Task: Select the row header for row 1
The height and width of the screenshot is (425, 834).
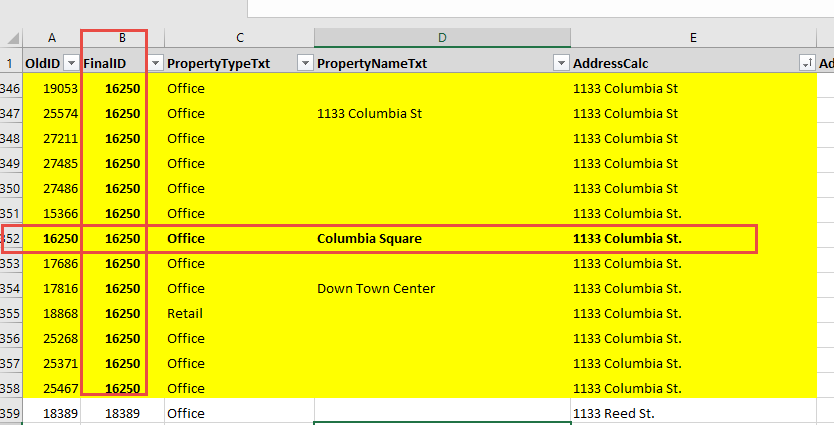Action: coord(10,63)
